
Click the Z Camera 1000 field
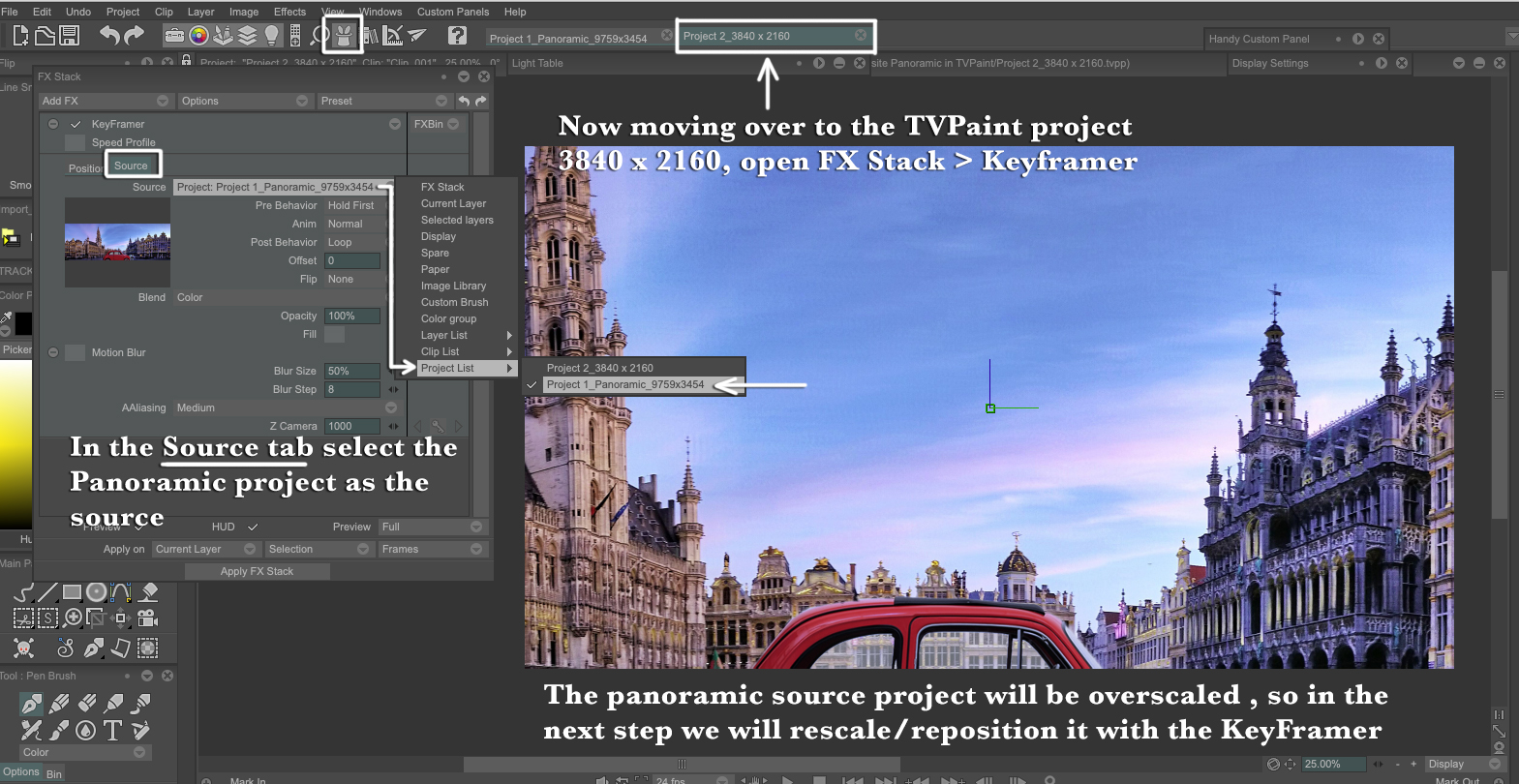(x=352, y=426)
